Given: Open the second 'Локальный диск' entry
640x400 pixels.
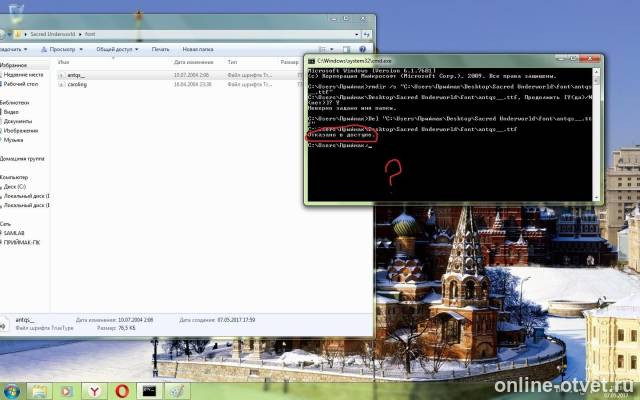Looking at the screenshot, I should [x=27, y=205].
